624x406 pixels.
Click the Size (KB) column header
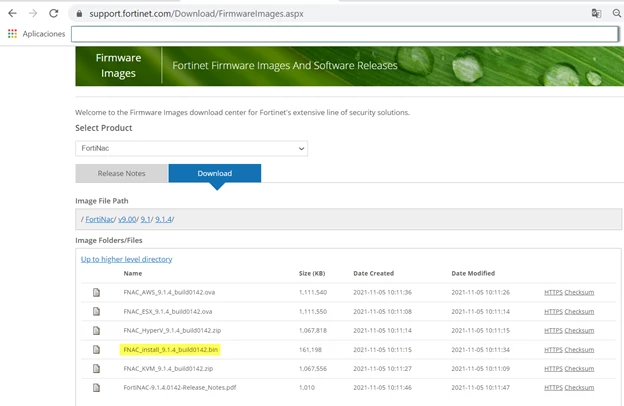312,273
